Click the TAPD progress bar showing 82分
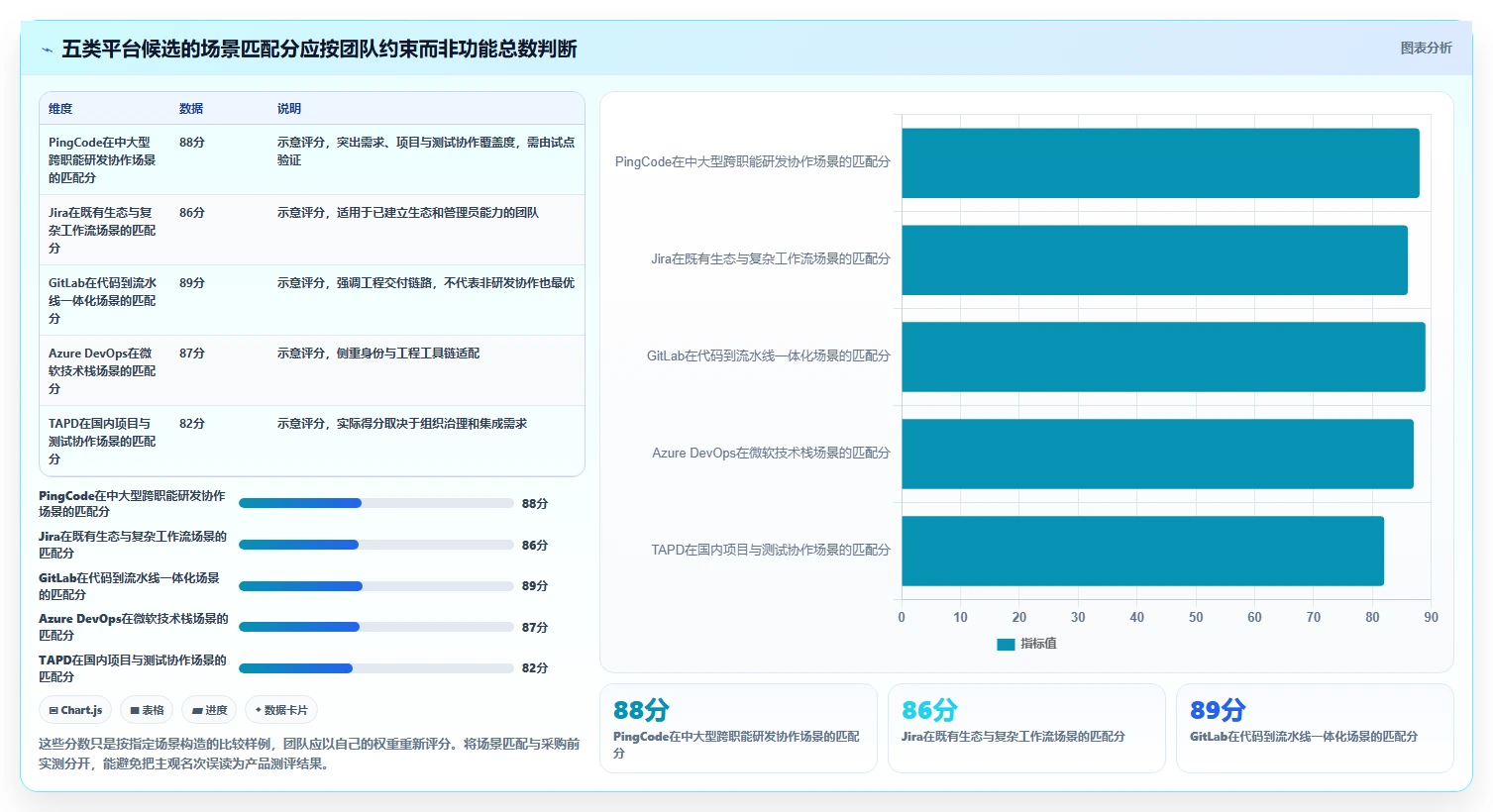 (x=376, y=668)
